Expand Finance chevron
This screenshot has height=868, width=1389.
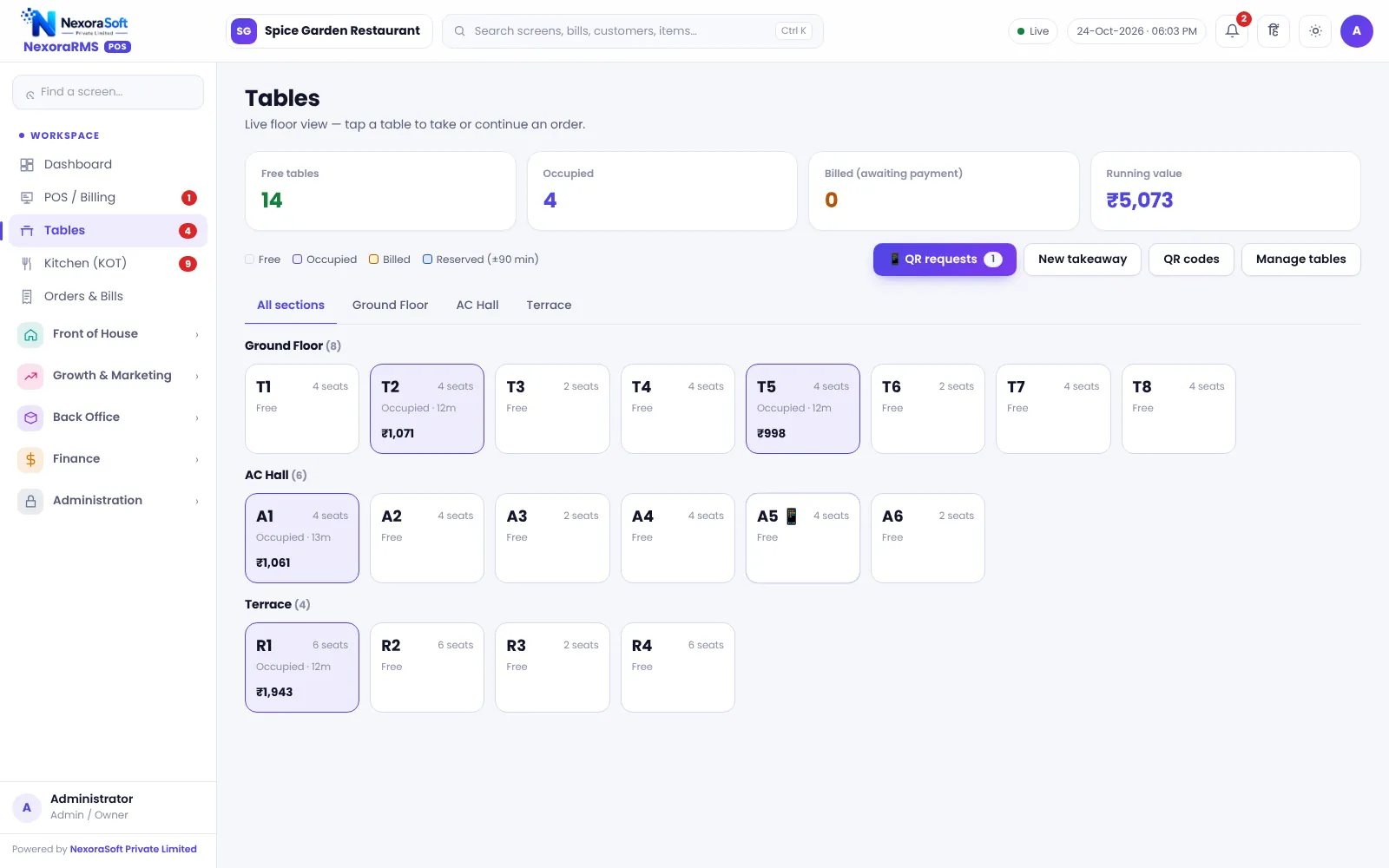(197, 459)
